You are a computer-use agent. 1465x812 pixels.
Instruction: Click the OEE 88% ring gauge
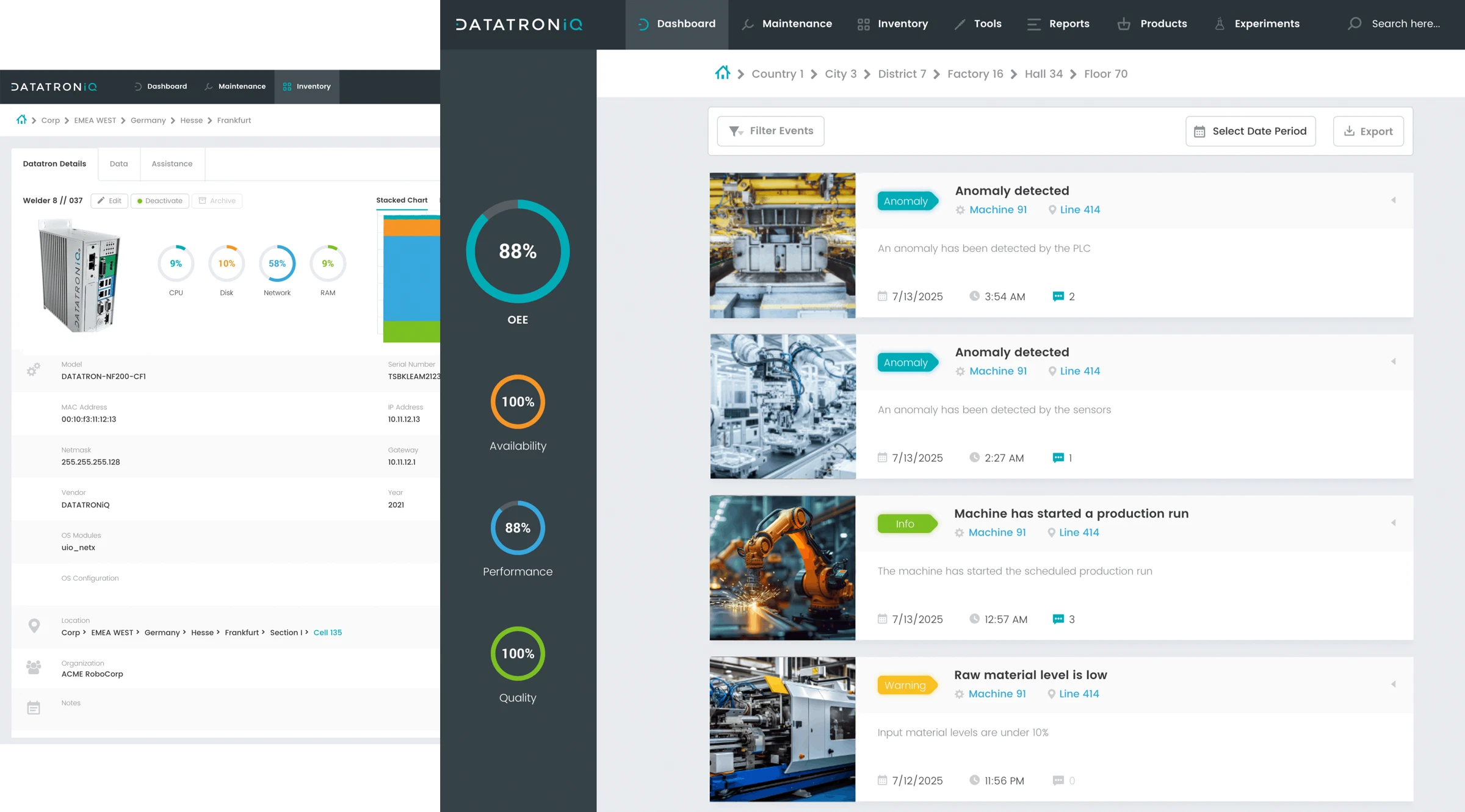tap(518, 251)
